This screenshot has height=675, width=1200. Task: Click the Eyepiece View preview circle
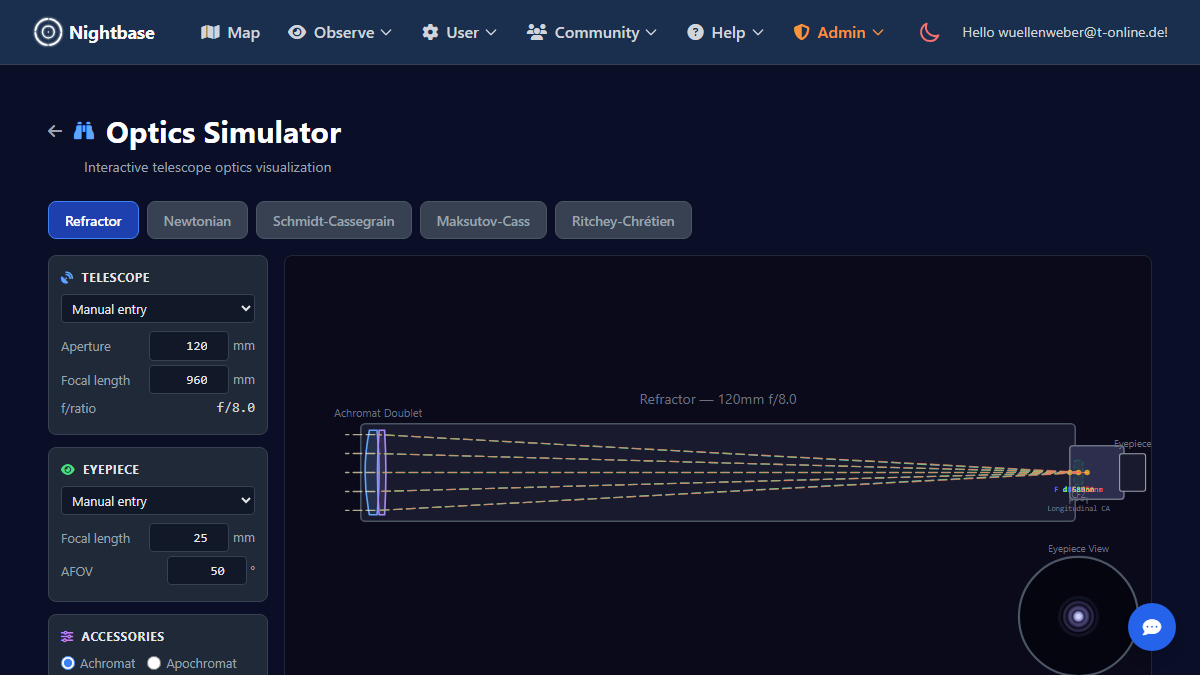tap(1078, 616)
